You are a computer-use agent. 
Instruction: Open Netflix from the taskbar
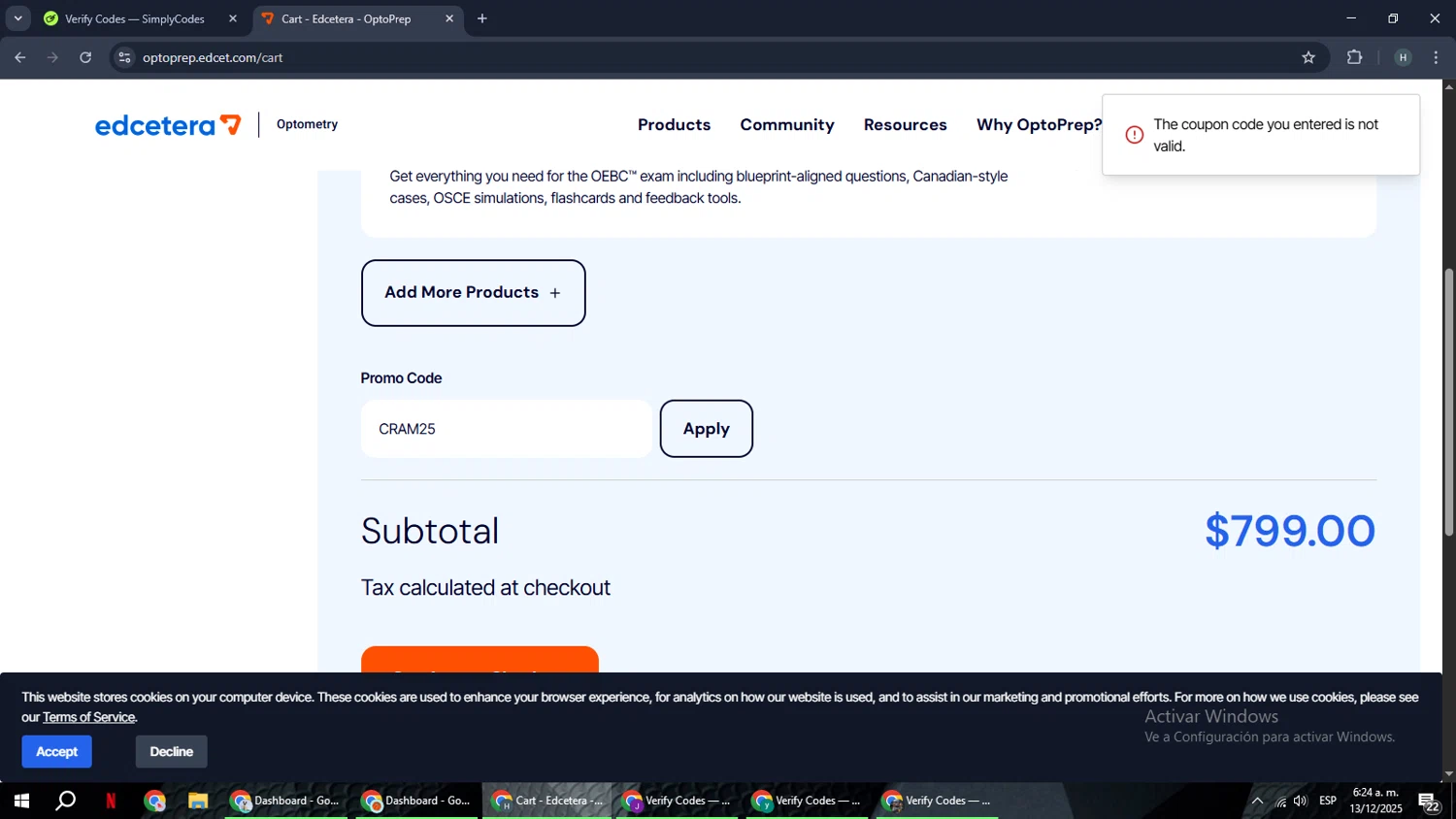click(x=111, y=801)
